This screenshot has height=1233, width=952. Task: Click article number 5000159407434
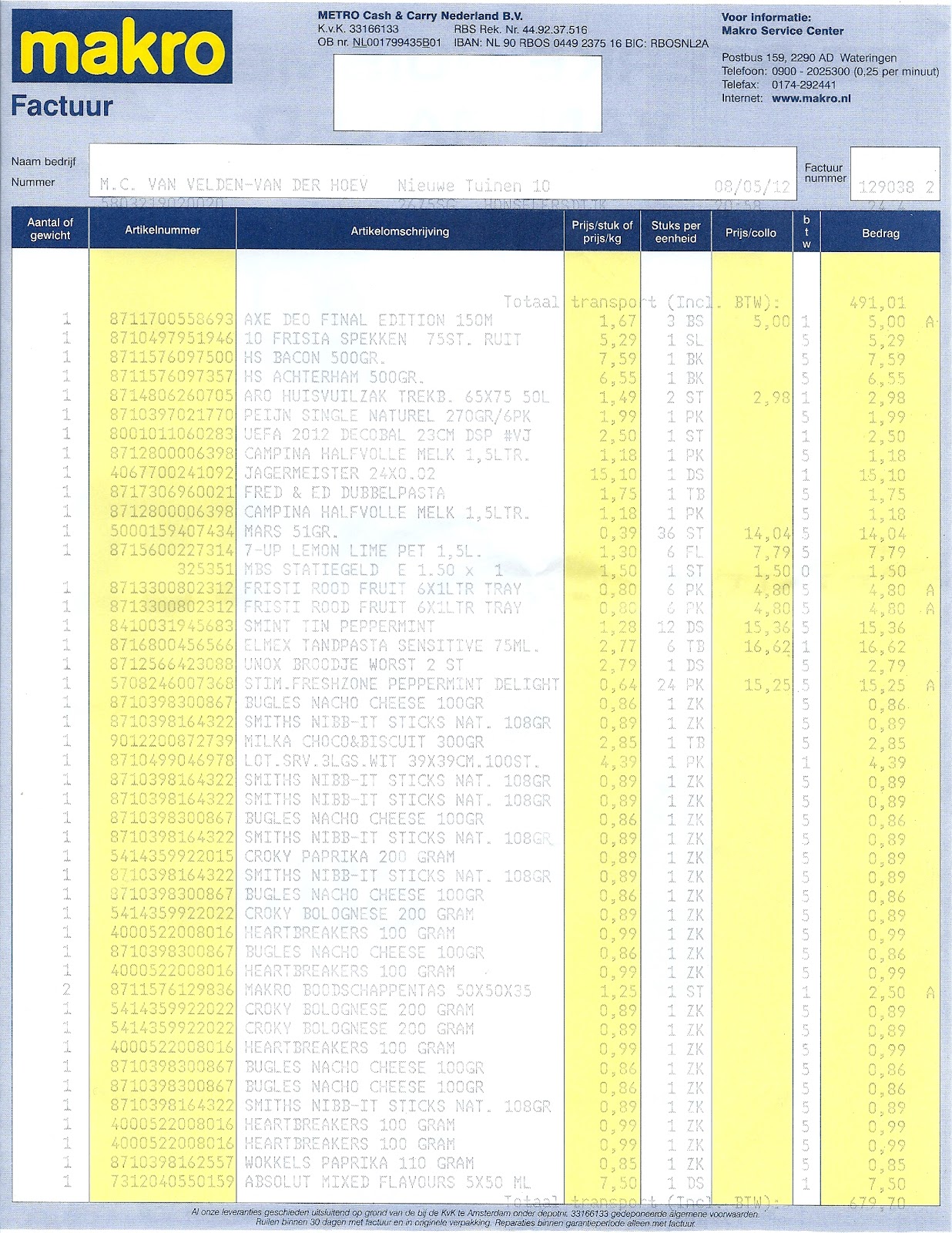[x=171, y=532]
